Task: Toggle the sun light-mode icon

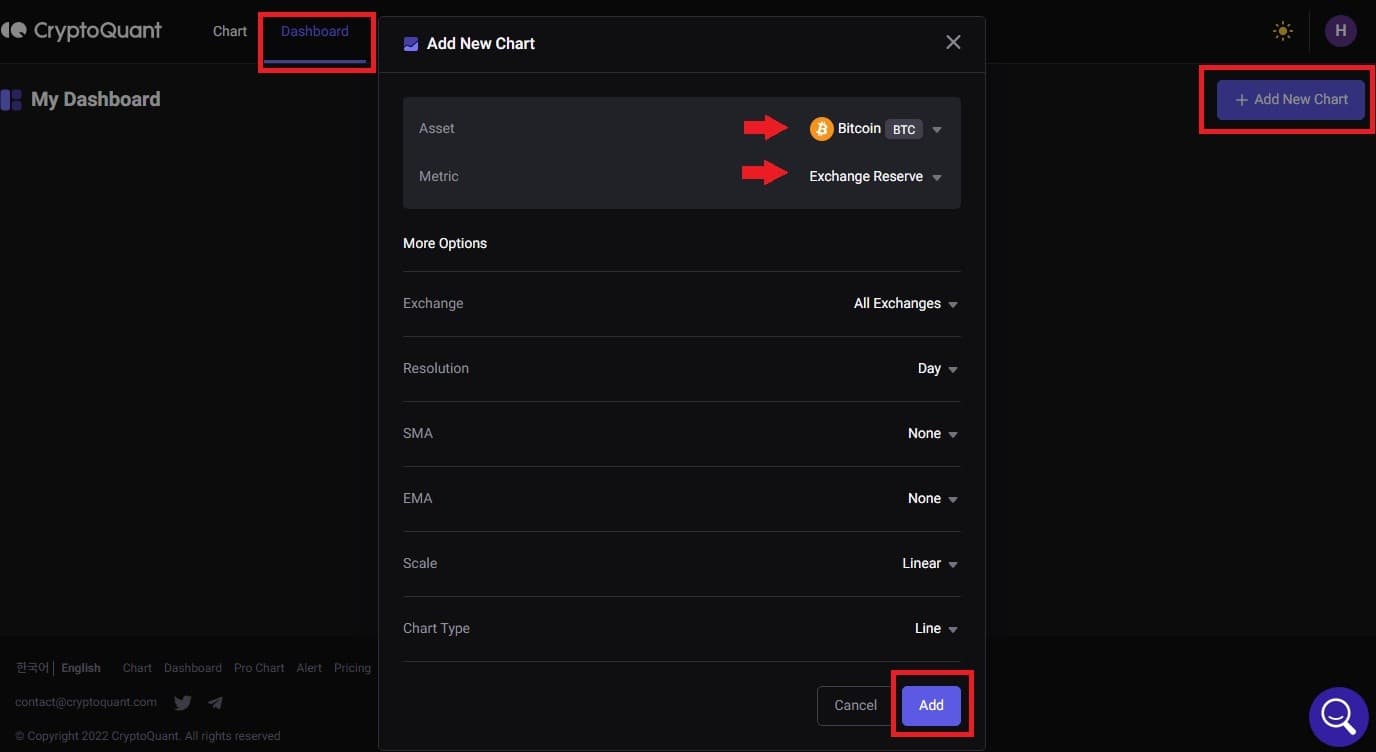Action: coord(1283,31)
